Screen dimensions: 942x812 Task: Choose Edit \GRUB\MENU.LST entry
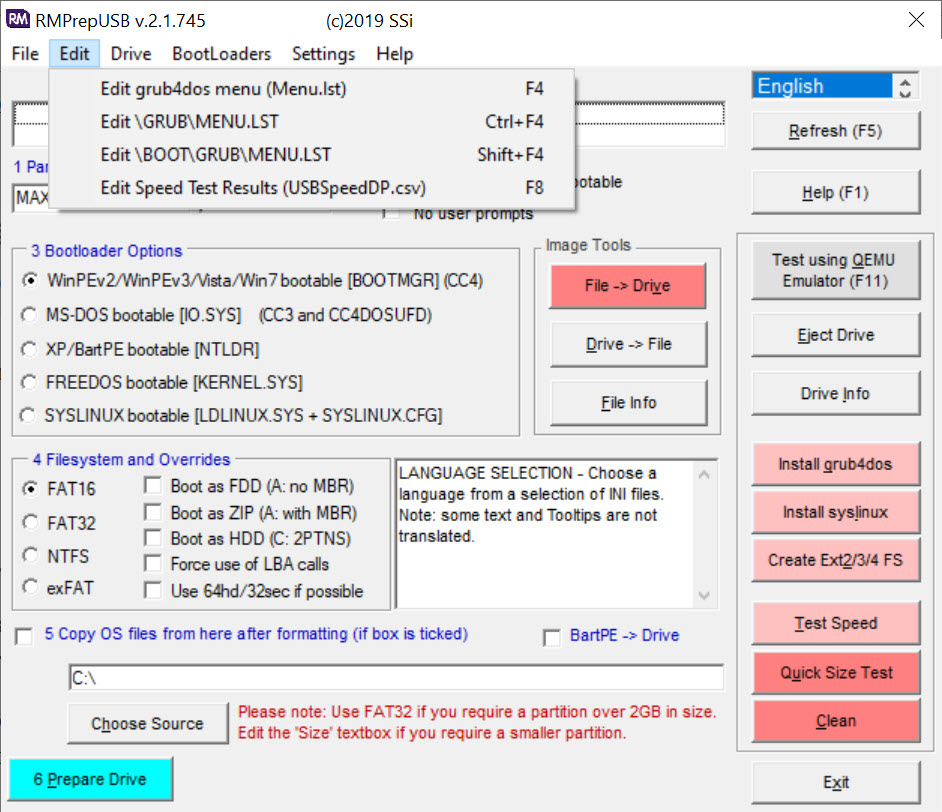pyautogui.click(x=311, y=122)
